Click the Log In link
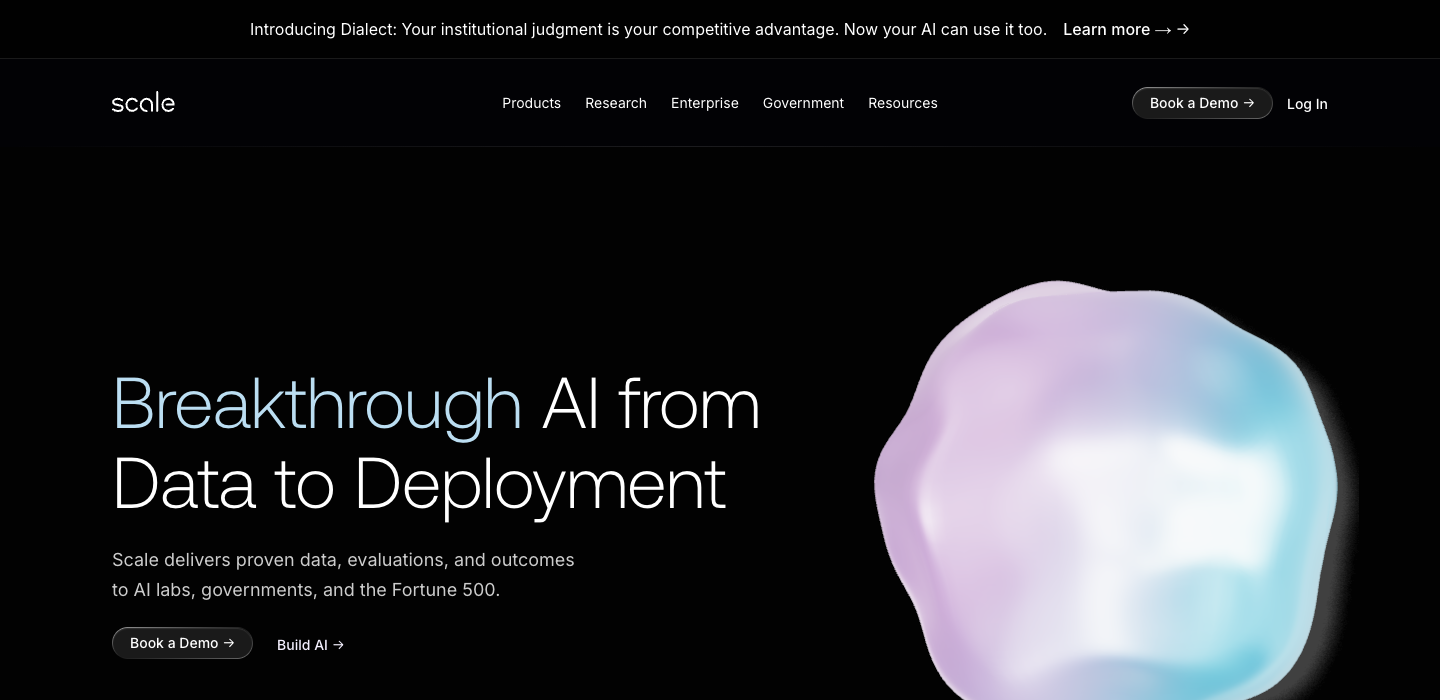 pyautogui.click(x=1307, y=104)
